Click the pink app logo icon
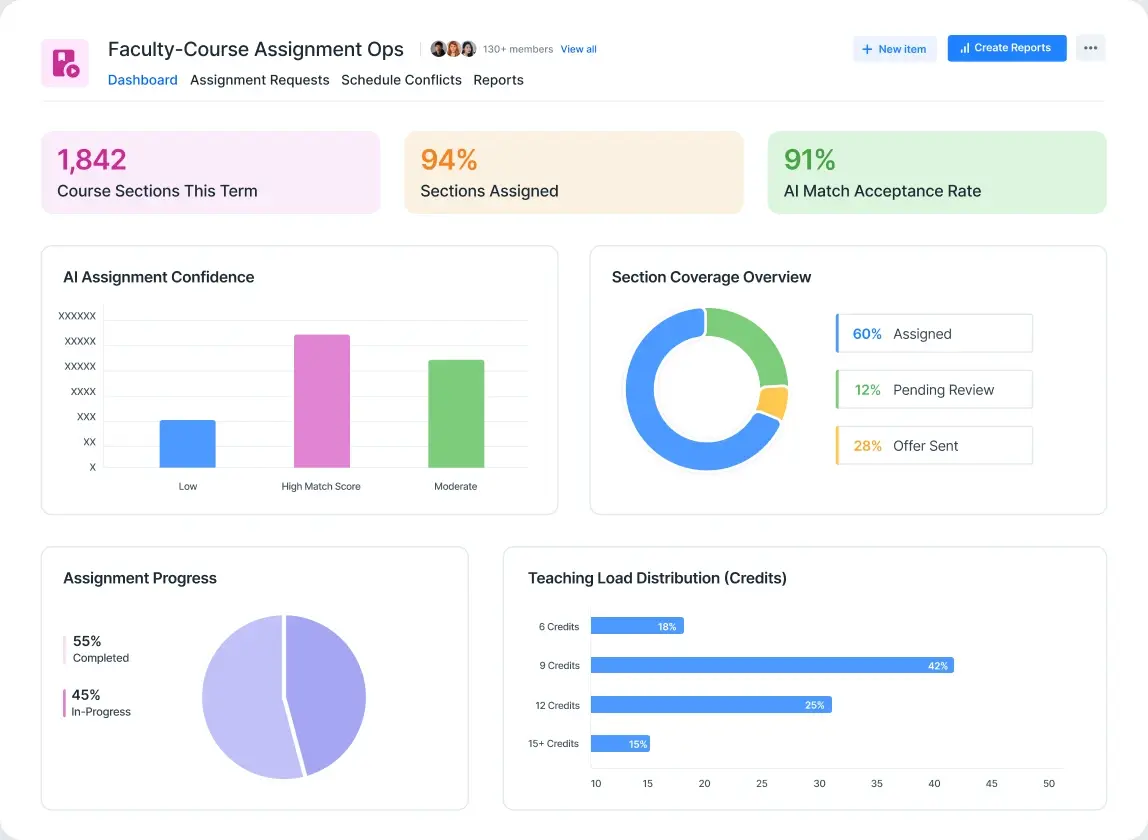This screenshot has width=1148, height=840. 65,63
